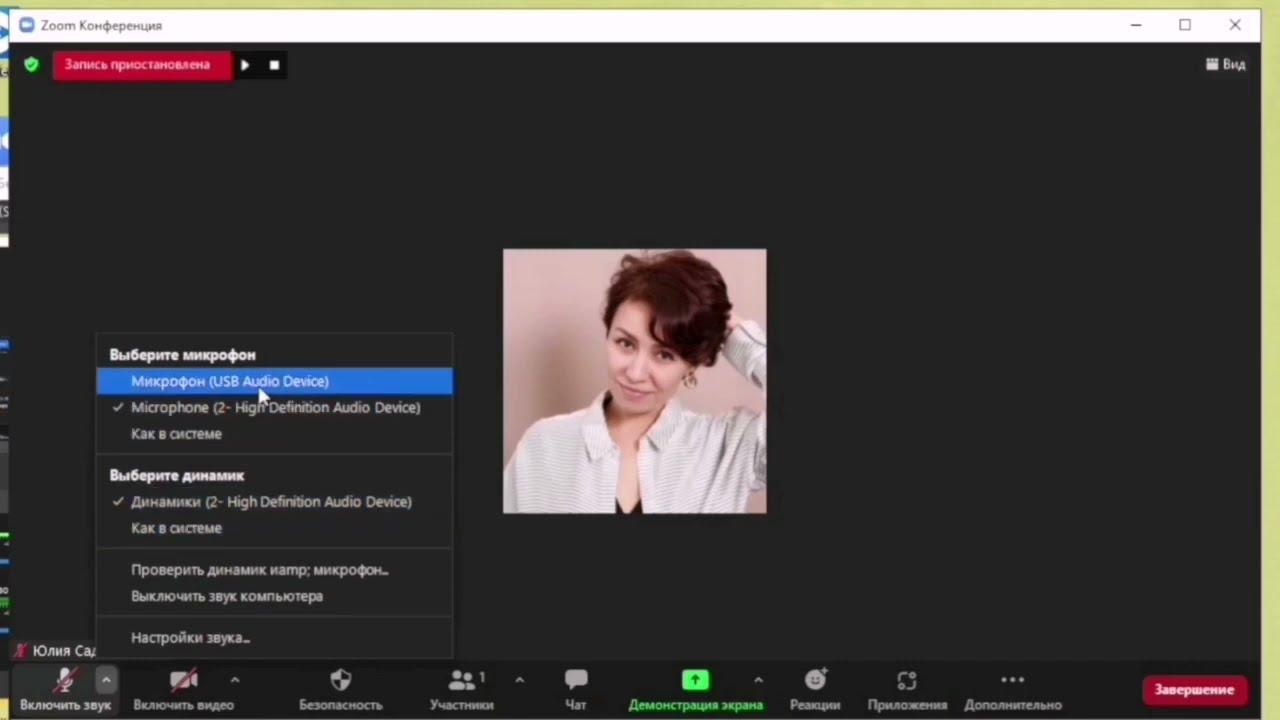Click the red Завершение end button
1280x720 pixels.
tap(1194, 690)
